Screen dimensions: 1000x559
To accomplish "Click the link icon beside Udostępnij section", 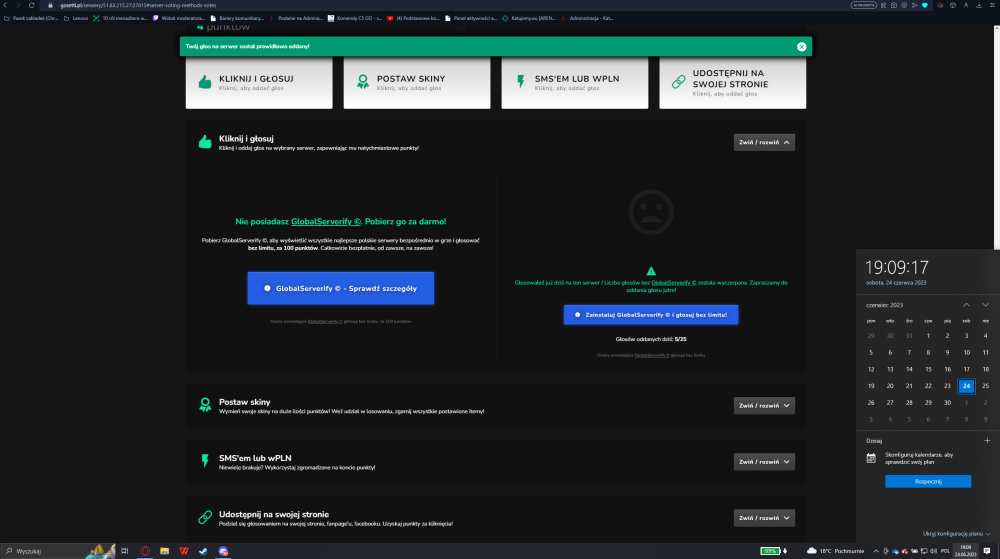I will (x=205, y=517).
